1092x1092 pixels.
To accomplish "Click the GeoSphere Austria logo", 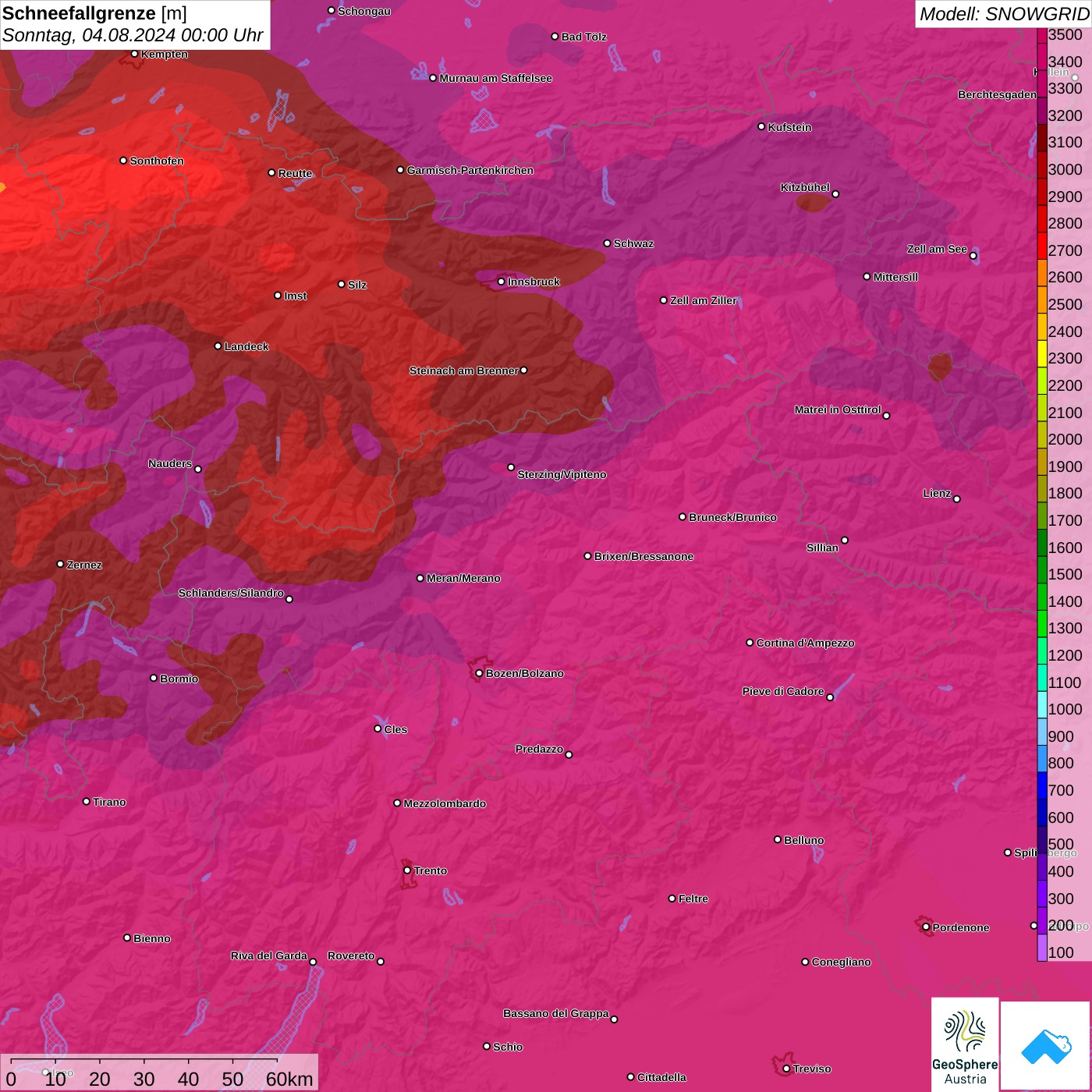I will pos(965,1044).
